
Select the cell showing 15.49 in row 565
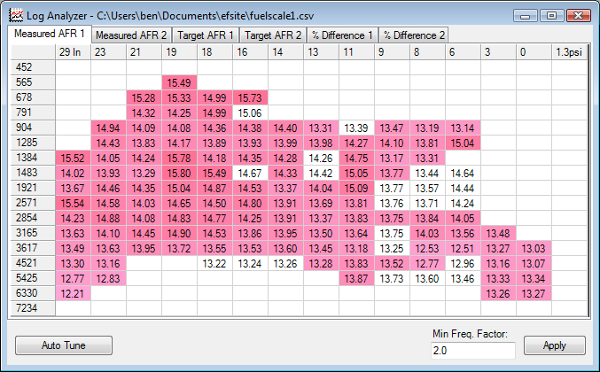point(179,82)
